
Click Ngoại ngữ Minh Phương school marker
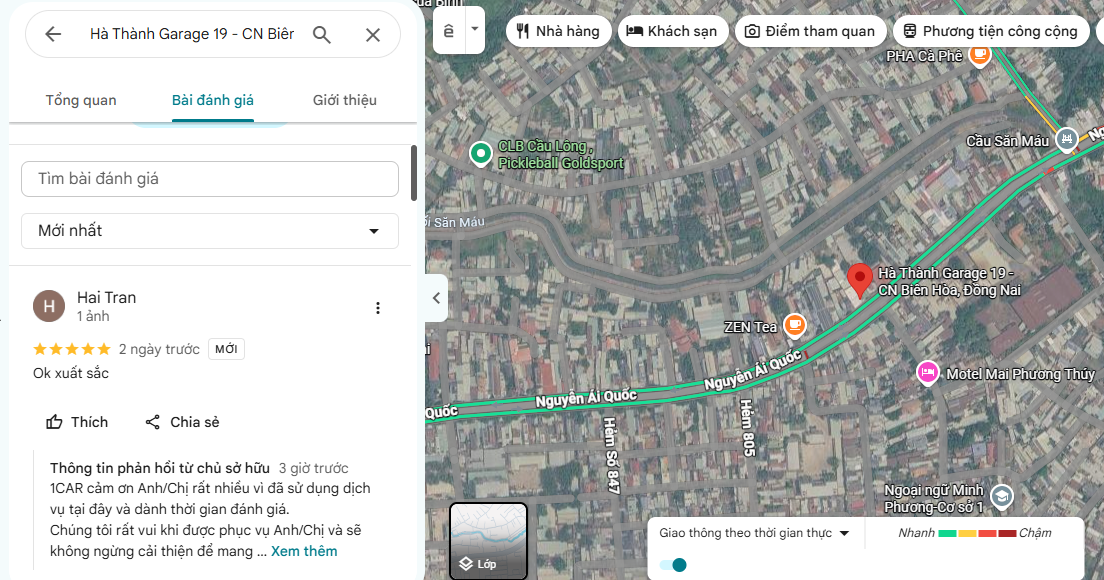1001,497
